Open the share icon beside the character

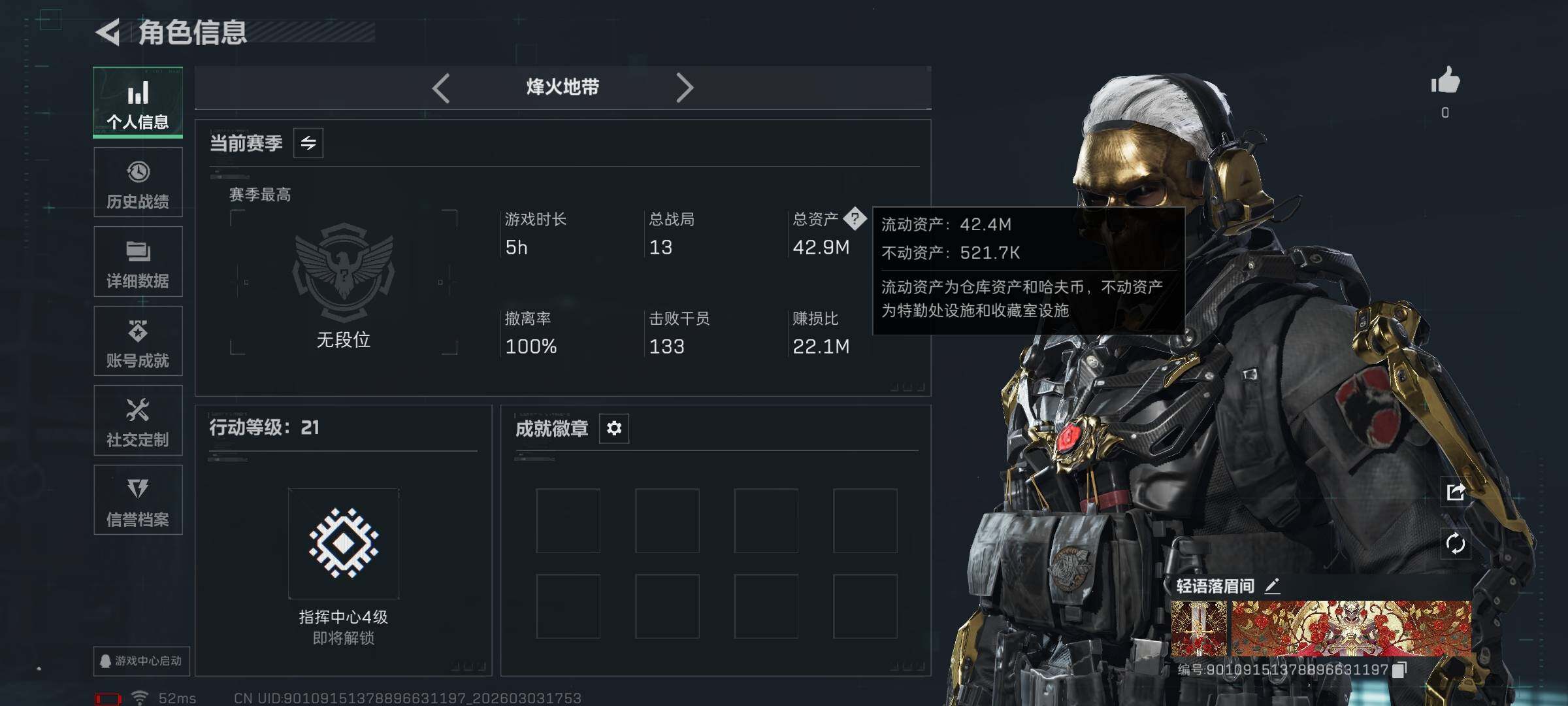(x=1456, y=492)
